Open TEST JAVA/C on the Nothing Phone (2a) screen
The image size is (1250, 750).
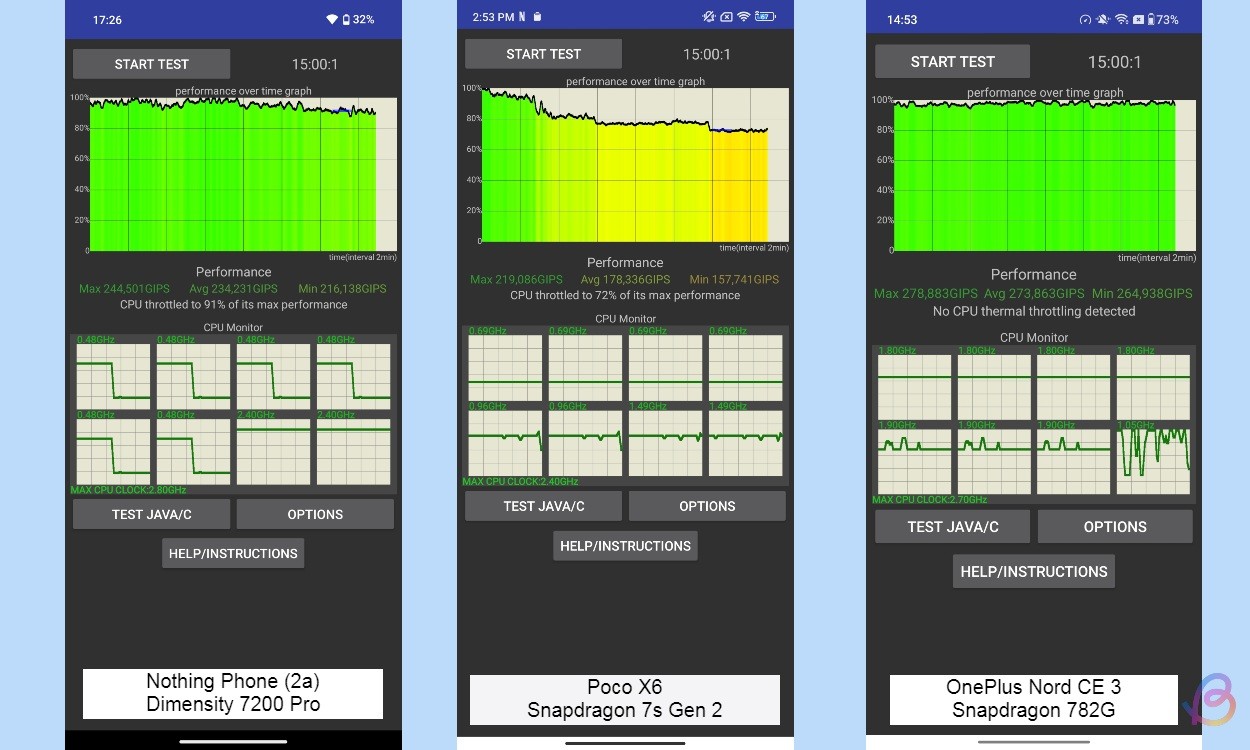[x=152, y=514]
